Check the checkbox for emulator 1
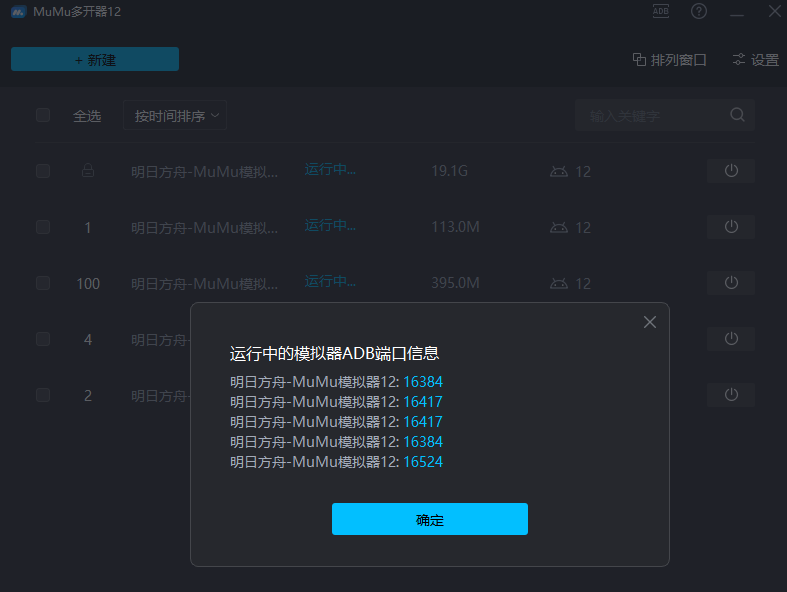Screen dimensions: 787x592 pos(43,227)
